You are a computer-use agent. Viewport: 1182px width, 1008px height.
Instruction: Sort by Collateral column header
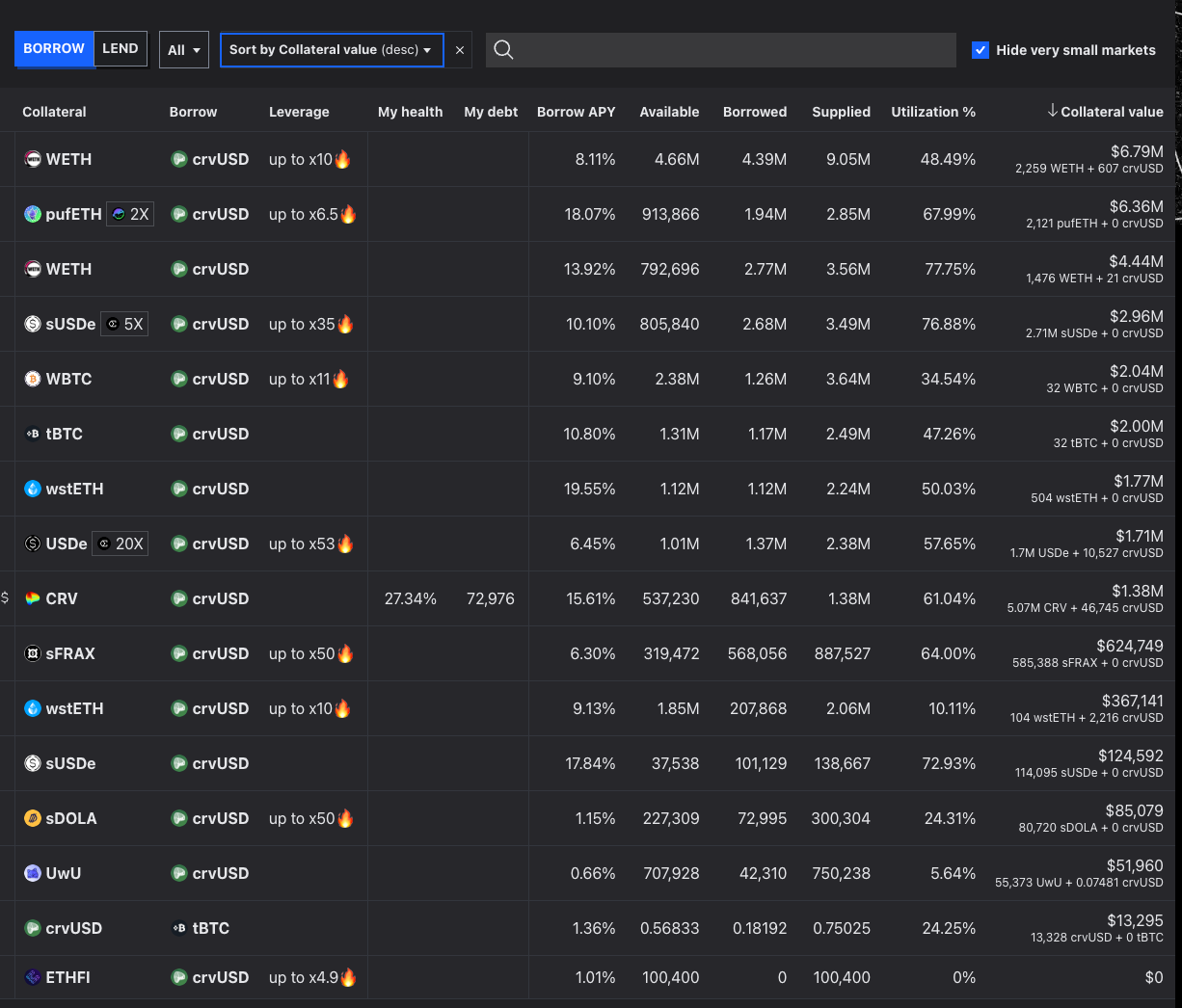(54, 112)
